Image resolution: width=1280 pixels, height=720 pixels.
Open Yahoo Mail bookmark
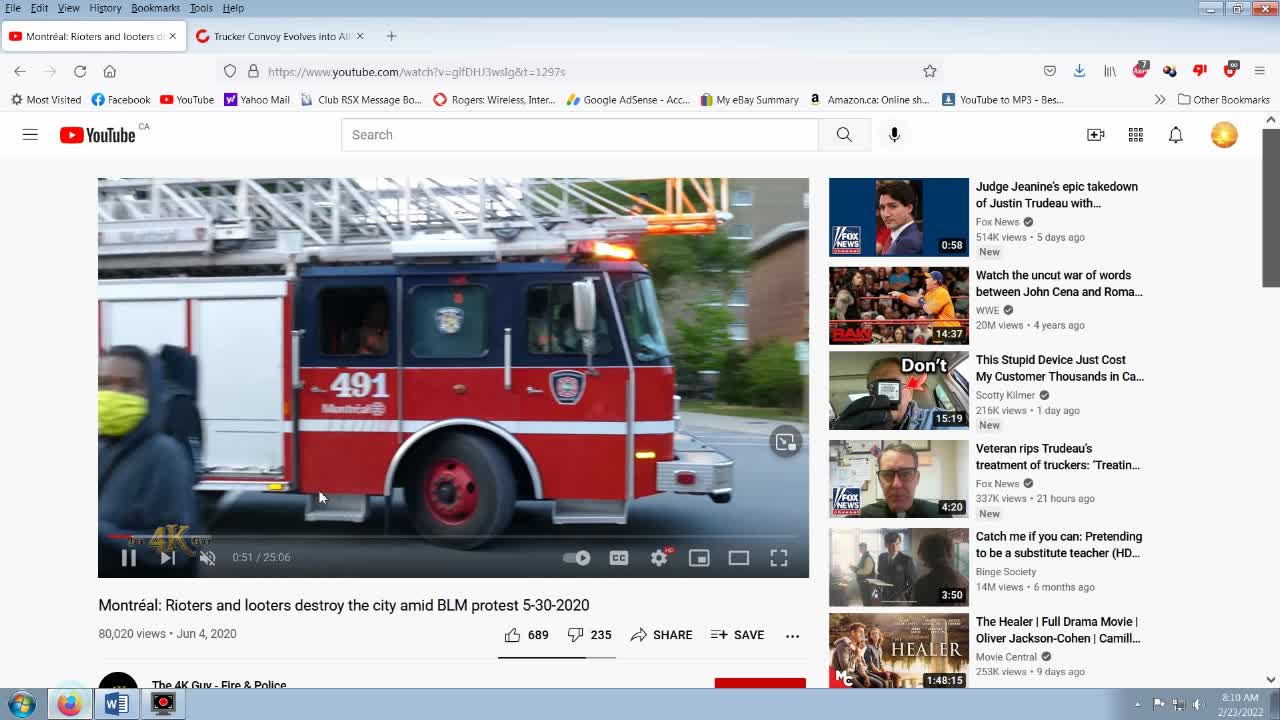pyautogui.click(x=257, y=100)
